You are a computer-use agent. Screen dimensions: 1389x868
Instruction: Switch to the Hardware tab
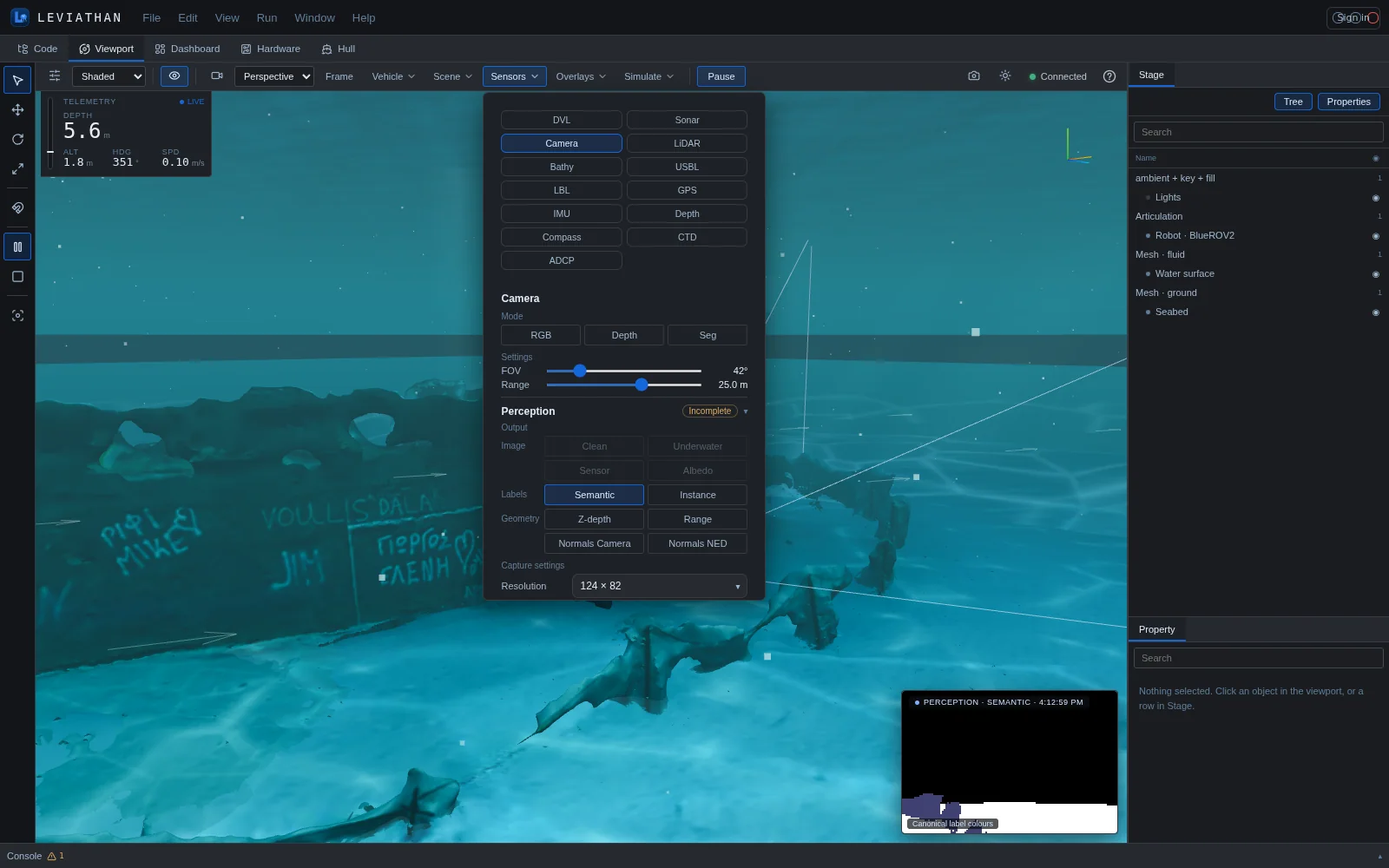(x=271, y=49)
